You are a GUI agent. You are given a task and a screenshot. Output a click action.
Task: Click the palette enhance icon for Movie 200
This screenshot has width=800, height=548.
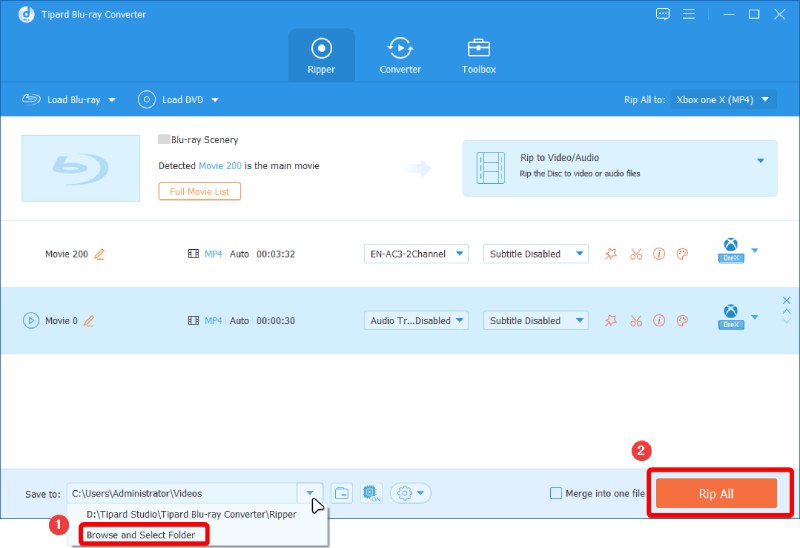point(682,254)
